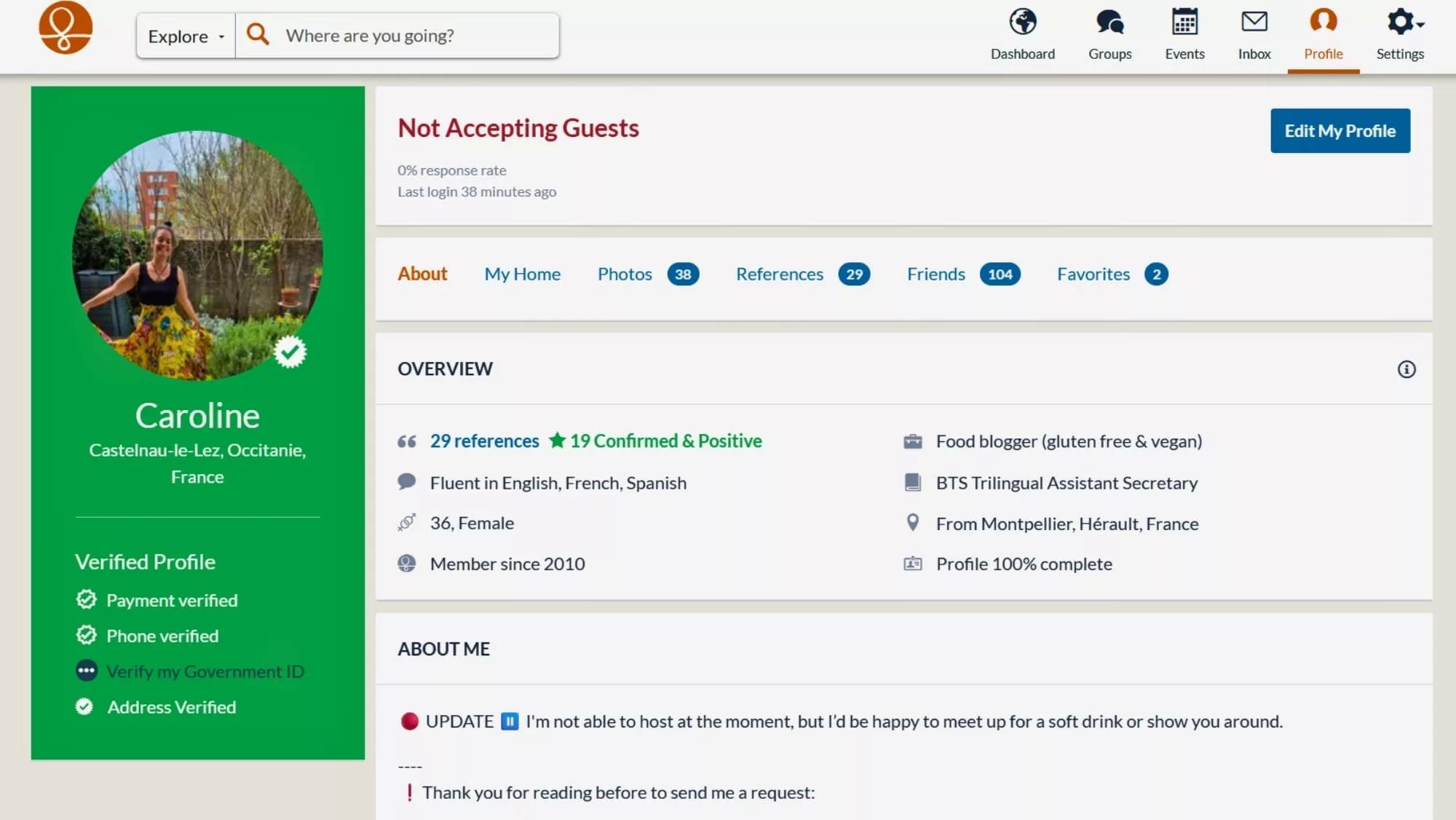
Task: Open the Events calendar icon
Action: (x=1184, y=22)
